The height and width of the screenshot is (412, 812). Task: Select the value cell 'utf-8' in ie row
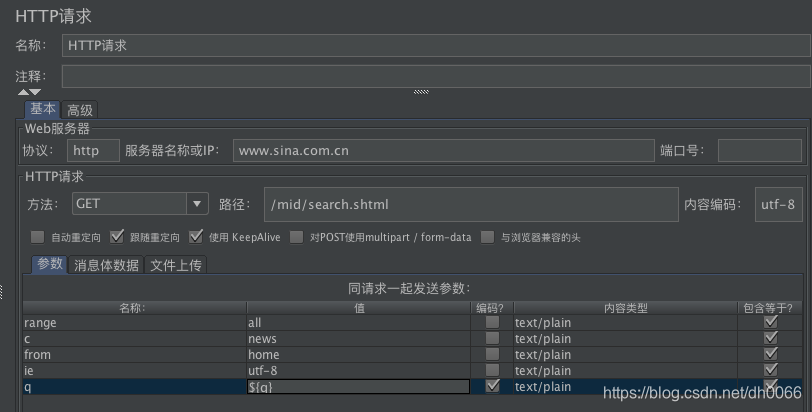click(359, 371)
